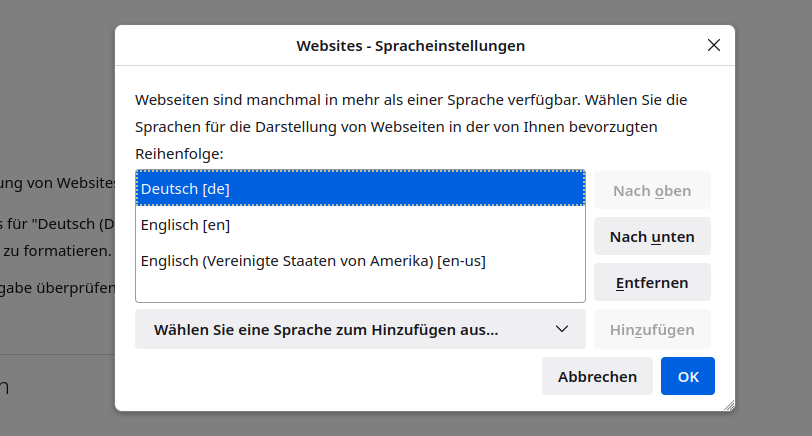Screen dimensions: 812x436
Task: Click the empty area below the list entries
Action: point(360,289)
